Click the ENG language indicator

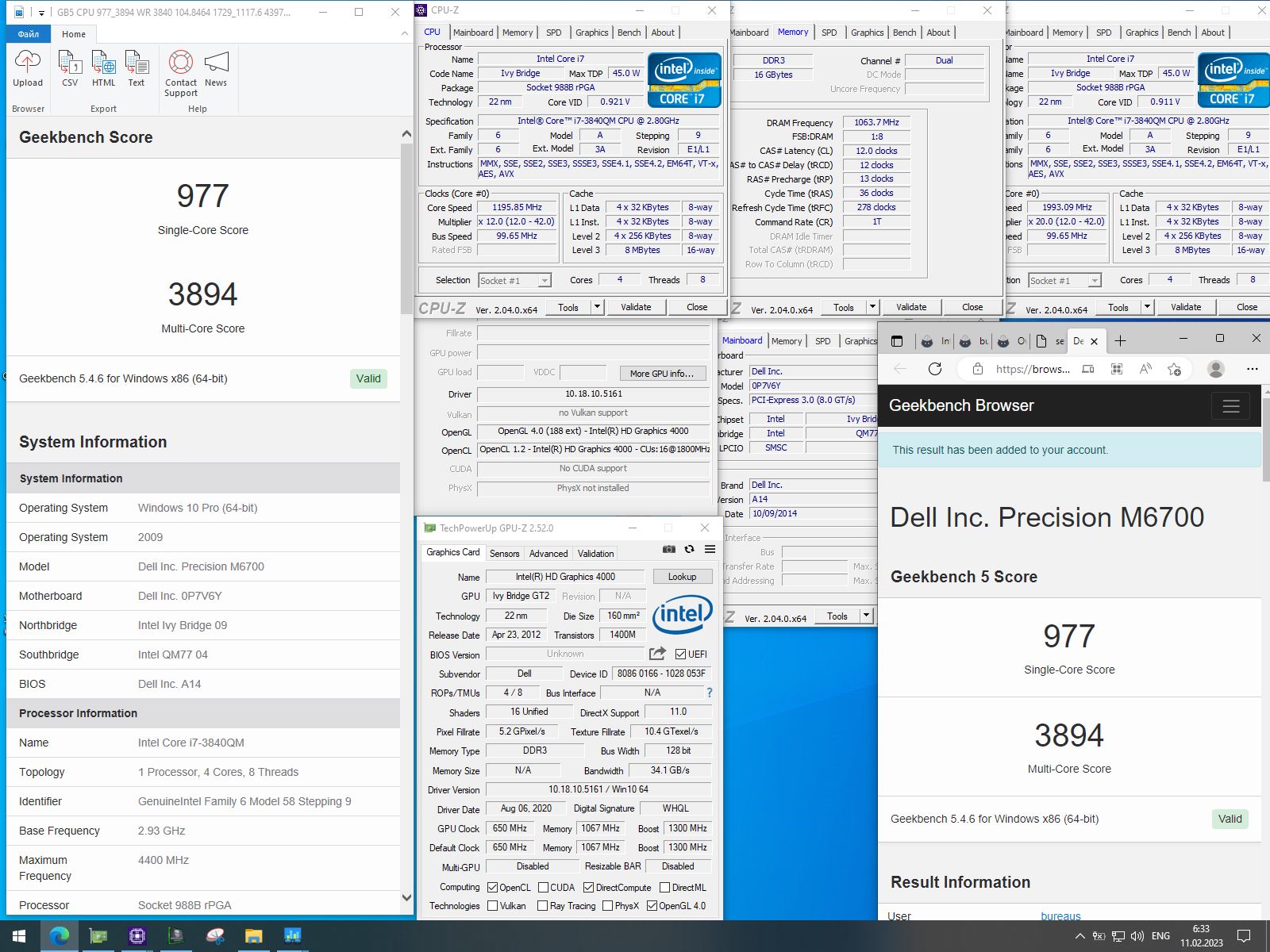pos(1160,936)
